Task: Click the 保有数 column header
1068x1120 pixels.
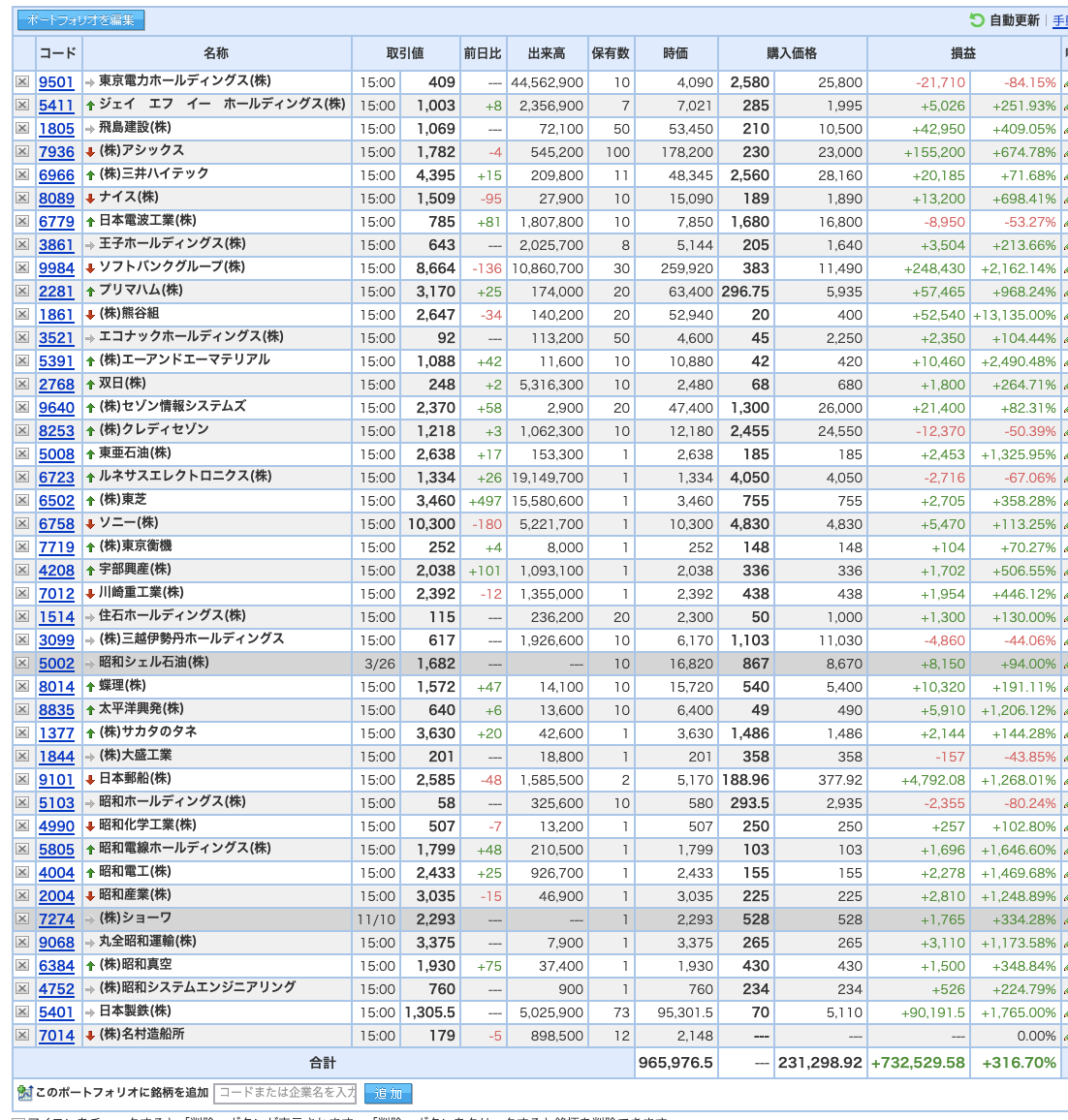Action: pyautogui.click(x=611, y=53)
